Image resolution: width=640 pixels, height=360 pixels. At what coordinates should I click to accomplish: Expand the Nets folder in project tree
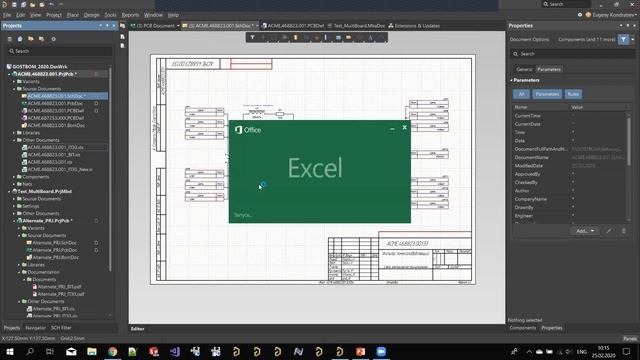click(x=14, y=184)
